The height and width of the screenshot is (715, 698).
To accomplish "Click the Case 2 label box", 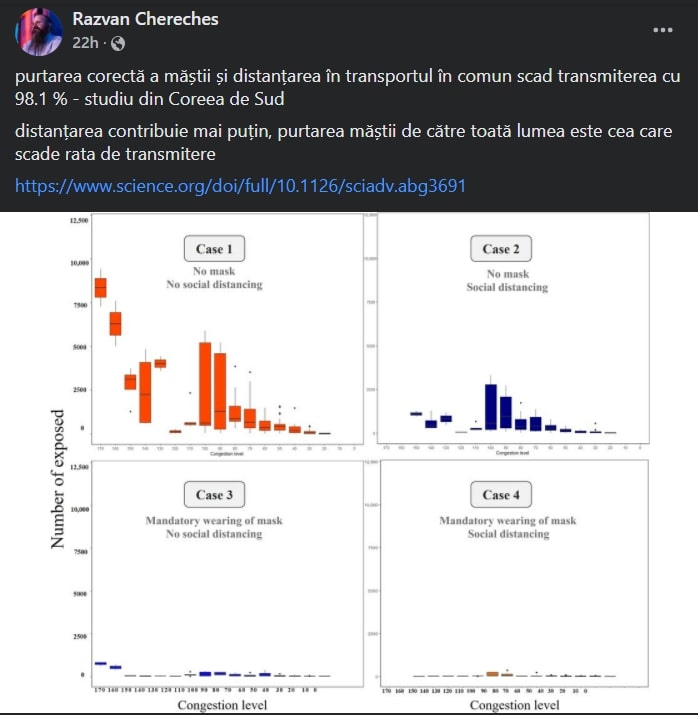I will tap(501, 249).
